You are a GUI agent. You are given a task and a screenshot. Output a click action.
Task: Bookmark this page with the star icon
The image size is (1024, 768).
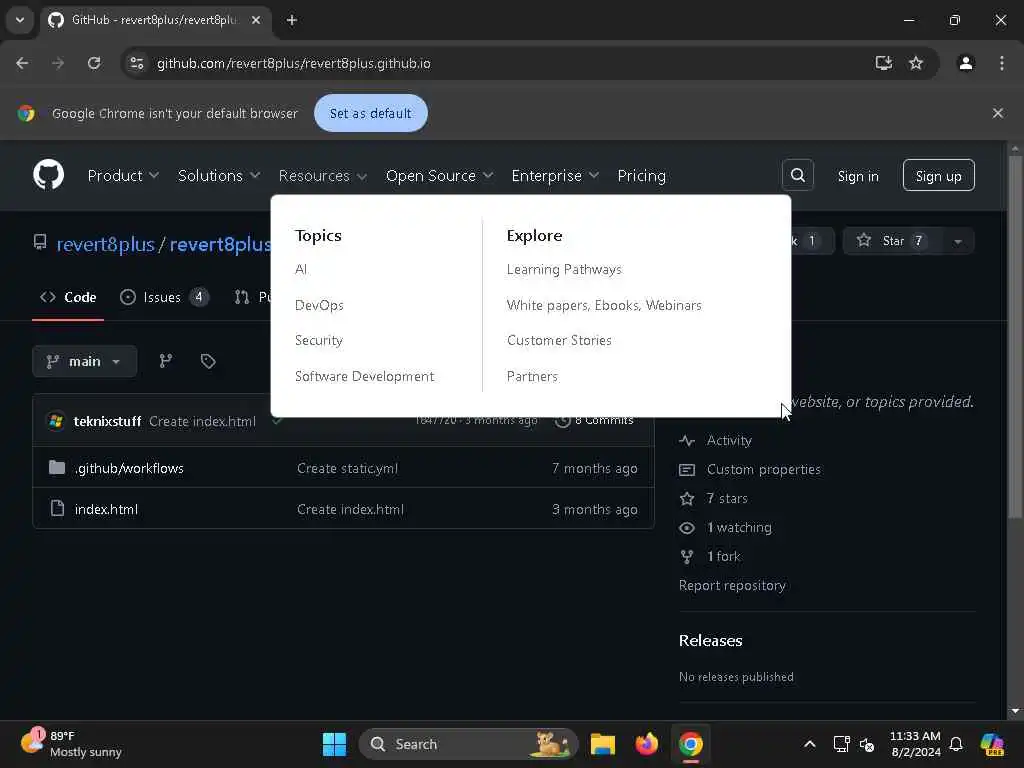tap(916, 63)
